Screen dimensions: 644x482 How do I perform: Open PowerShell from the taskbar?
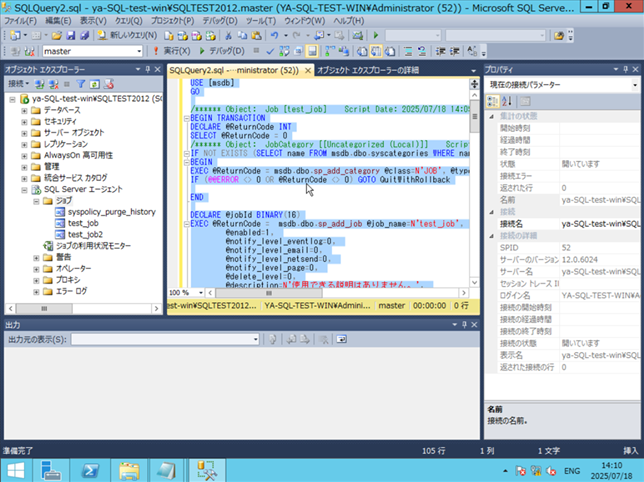tap(90, 471)
